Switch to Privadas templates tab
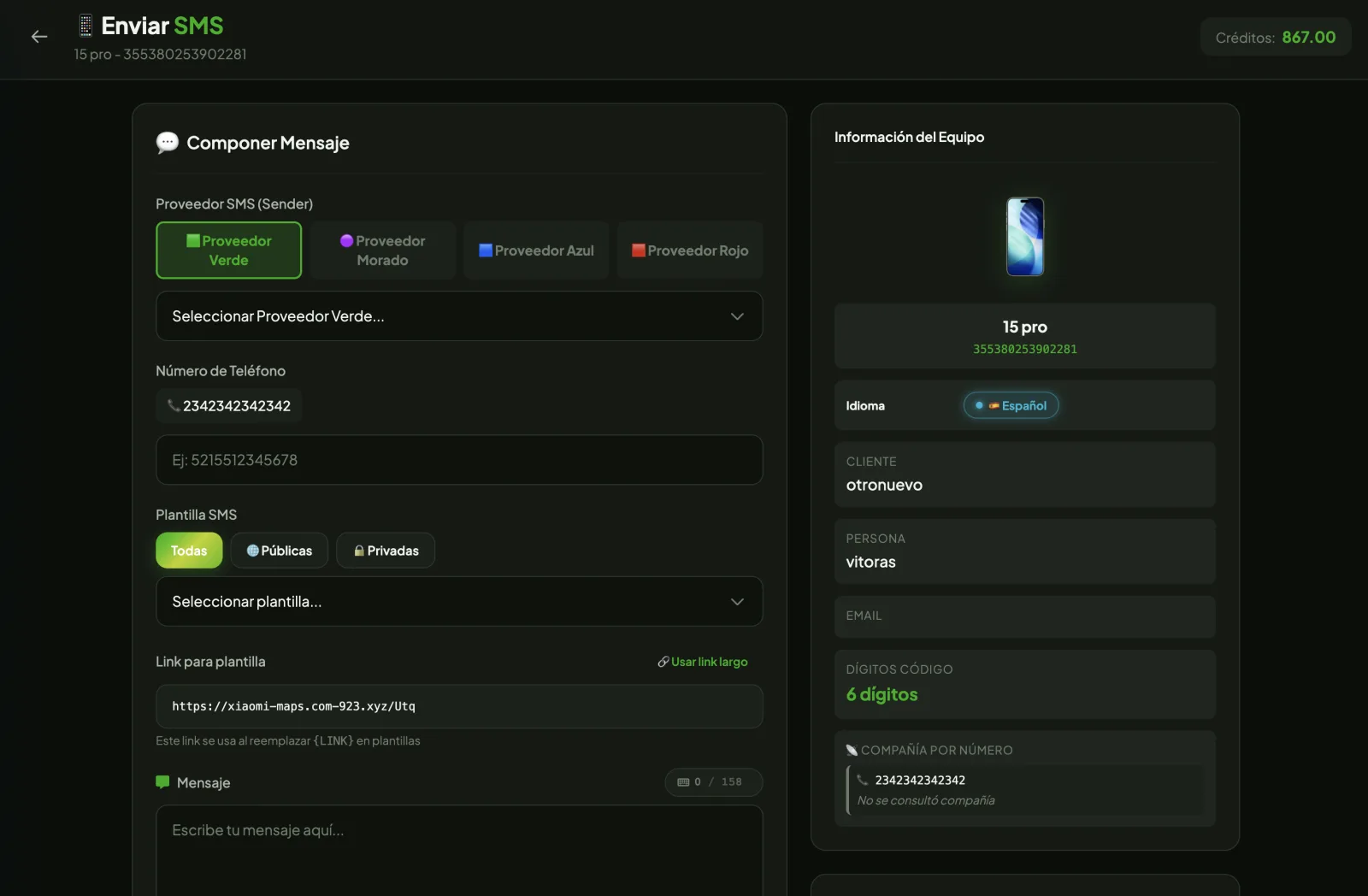 (x=386, y=551)
